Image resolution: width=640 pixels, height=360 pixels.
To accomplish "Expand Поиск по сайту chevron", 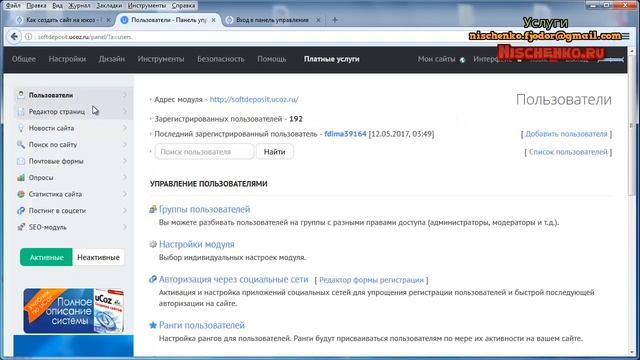I will point(125,144).
